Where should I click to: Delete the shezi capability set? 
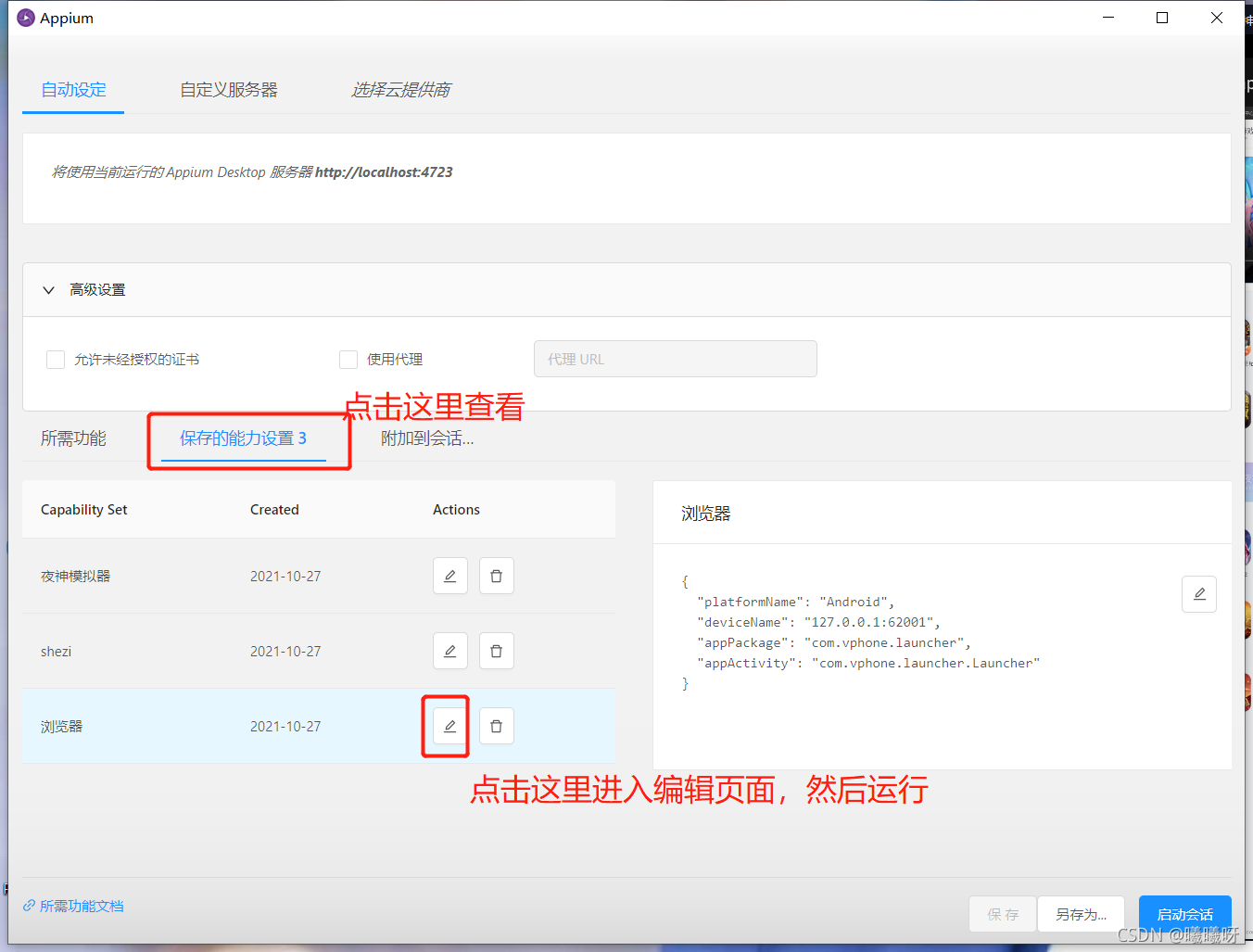click(497, 651)
